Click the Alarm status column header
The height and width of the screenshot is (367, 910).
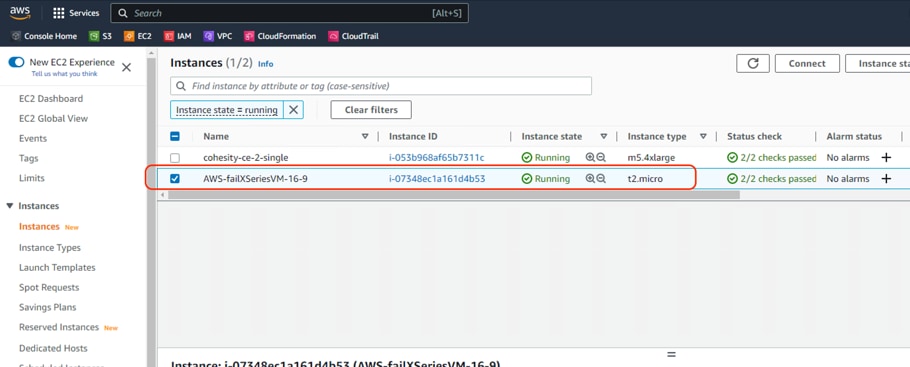click(854, 136)
